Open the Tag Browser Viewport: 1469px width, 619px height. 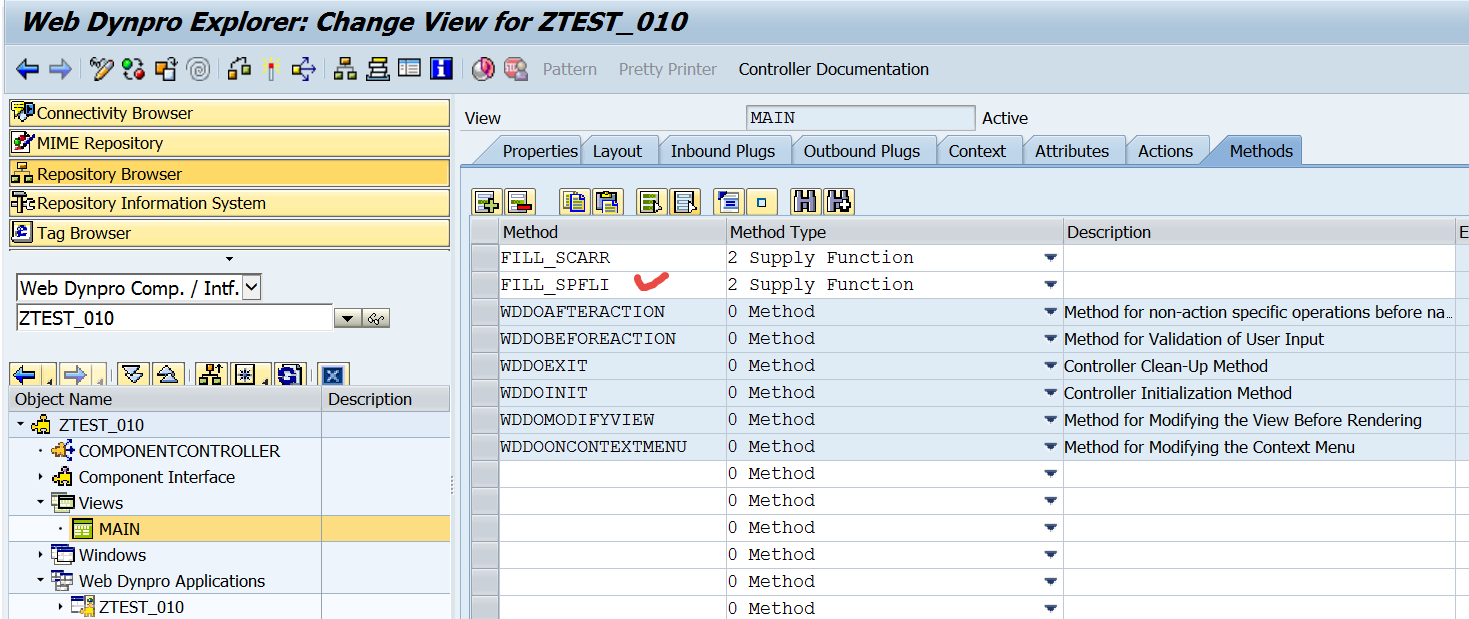(230, 233)
